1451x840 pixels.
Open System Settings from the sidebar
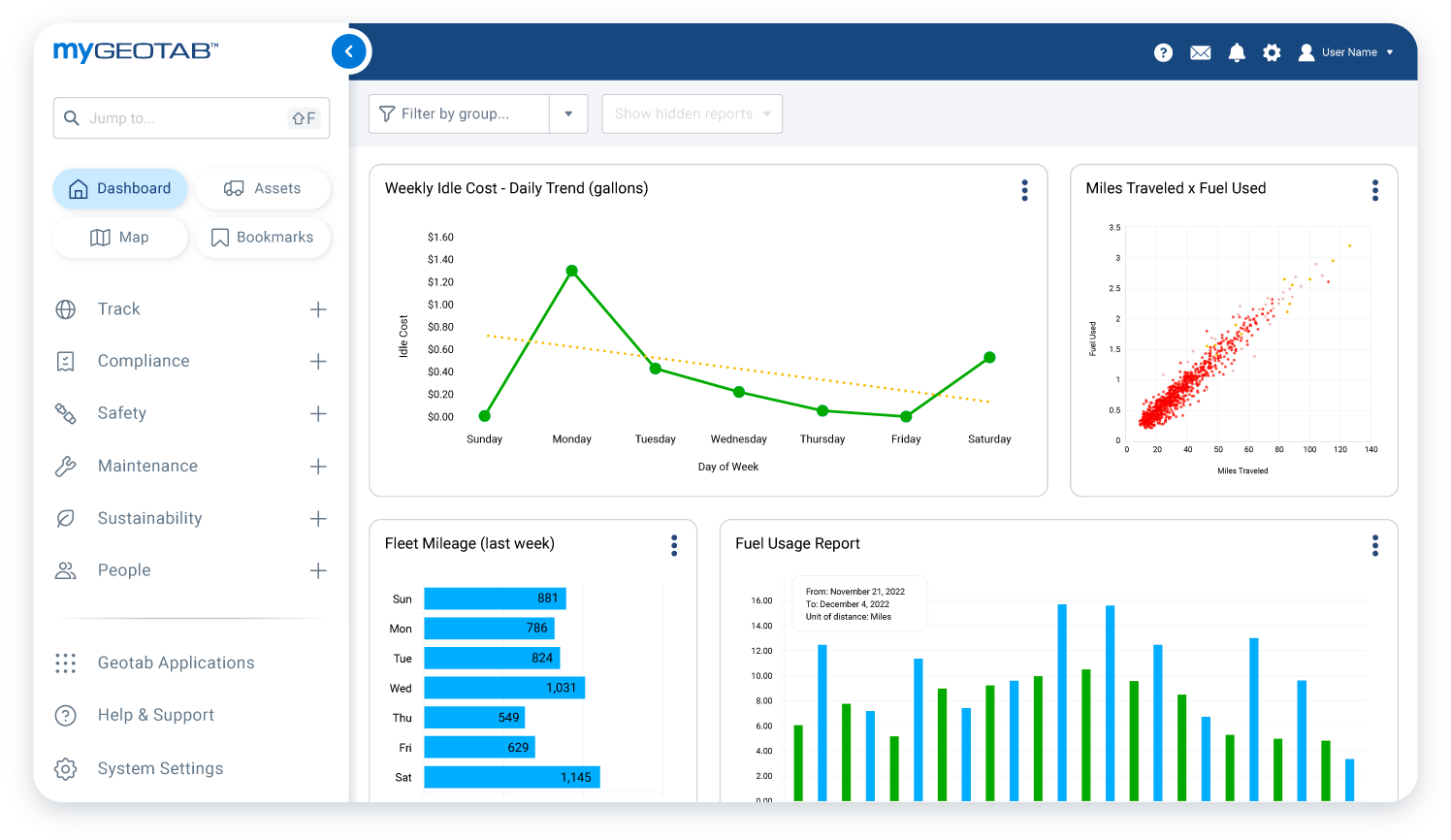click(x=160, y=768)
